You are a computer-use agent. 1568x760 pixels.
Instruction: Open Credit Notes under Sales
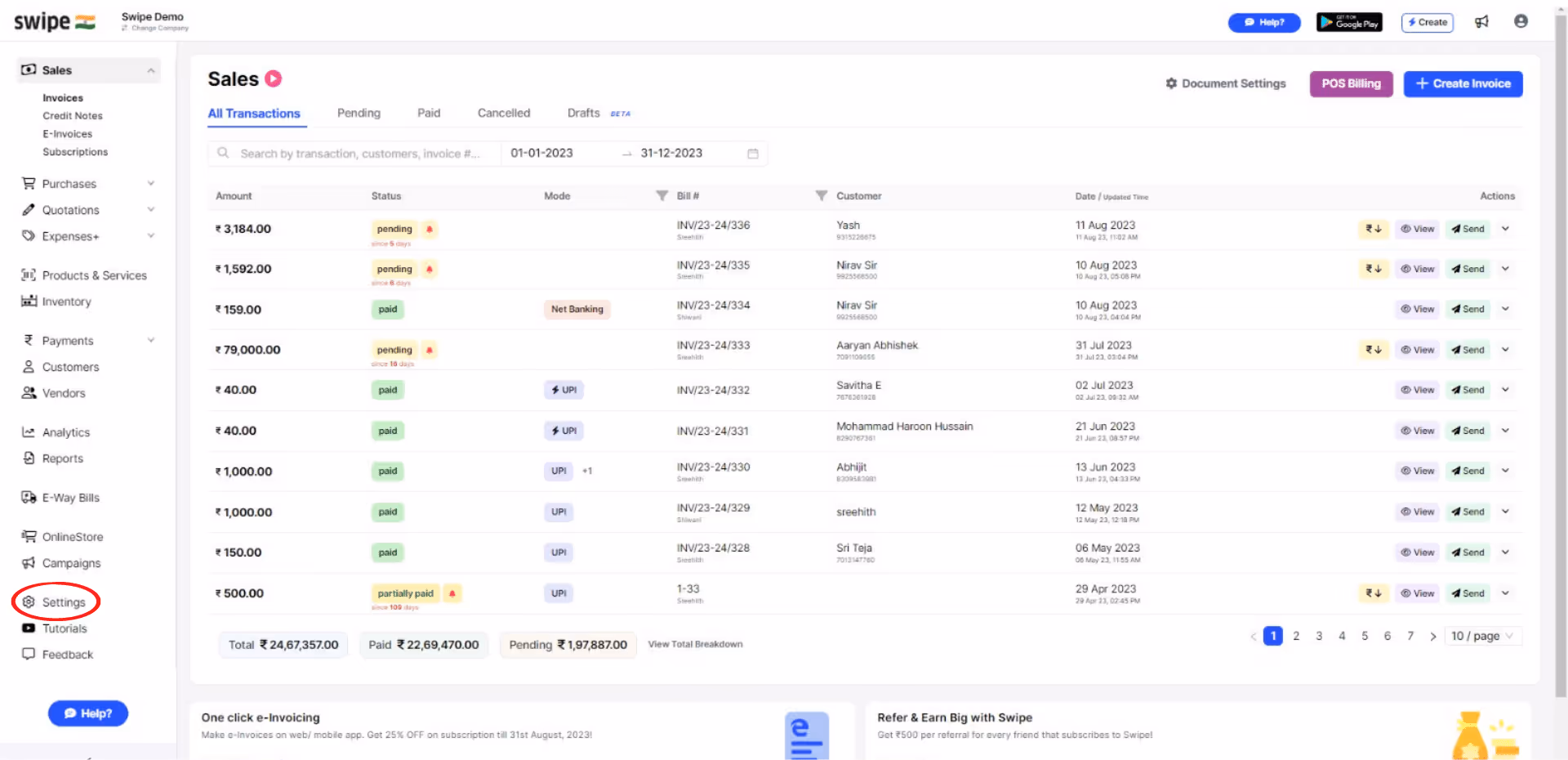[x=73, y=116]
